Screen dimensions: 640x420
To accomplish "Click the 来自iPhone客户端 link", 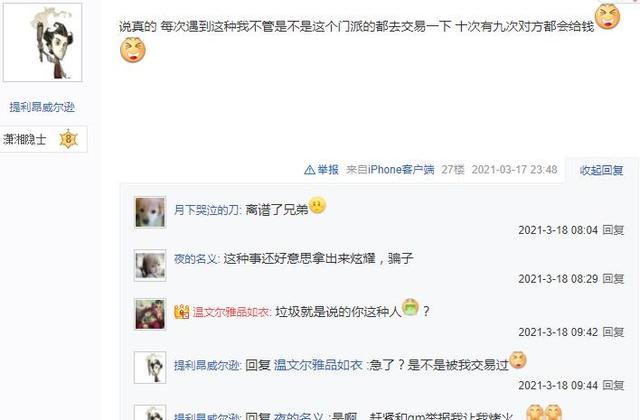I will click(x=390, y=169).
